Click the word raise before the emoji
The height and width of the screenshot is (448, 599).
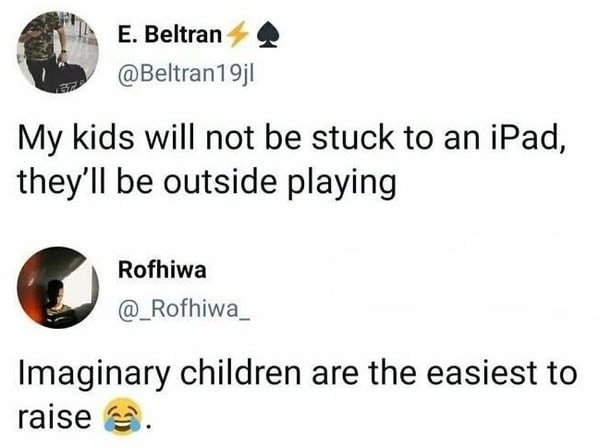tap(54, 417)
